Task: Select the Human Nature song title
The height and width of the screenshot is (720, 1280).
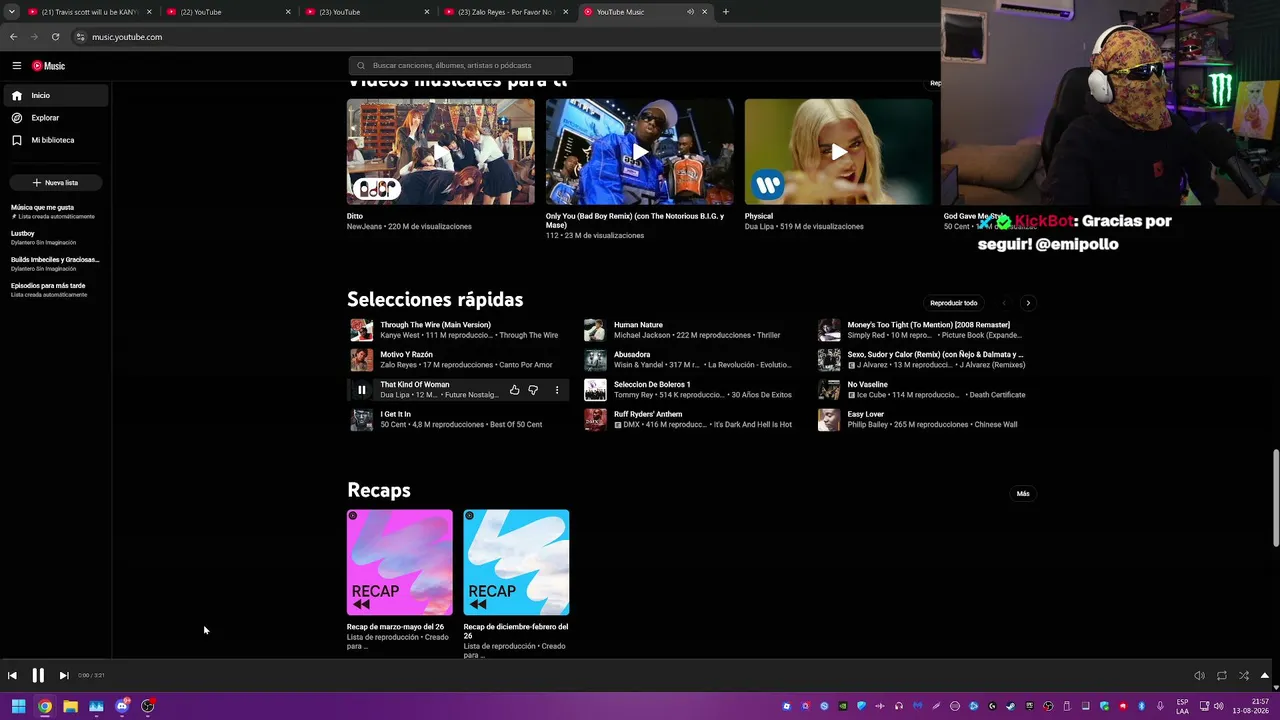Action: coord(638,325)
